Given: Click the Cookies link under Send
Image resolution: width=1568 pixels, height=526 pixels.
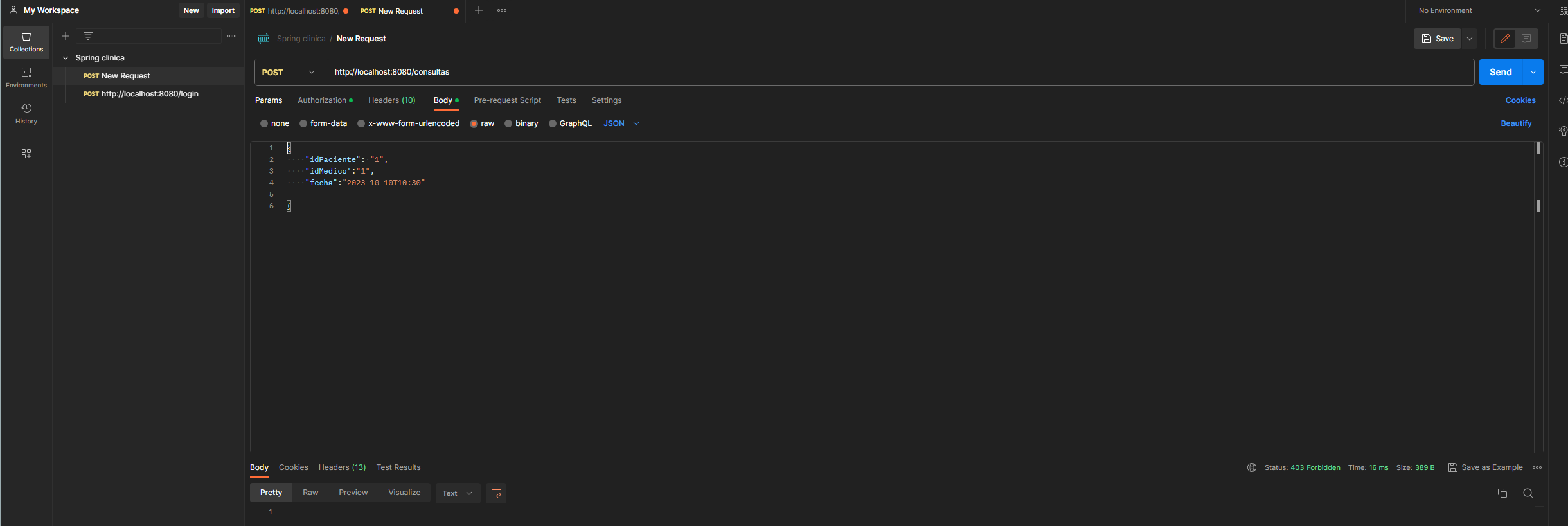Looking at the screenshot, I should (x=1520, y=100).
